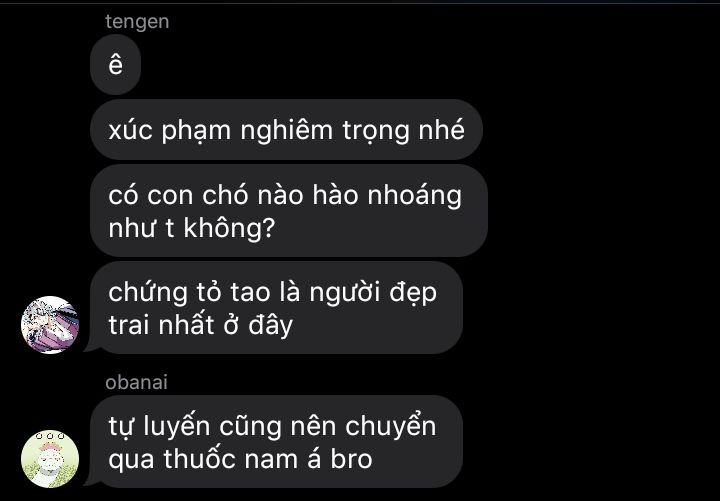
Task: Select the 'ê' message bubble
Action: pyautogui.click(x=115, y=64)
